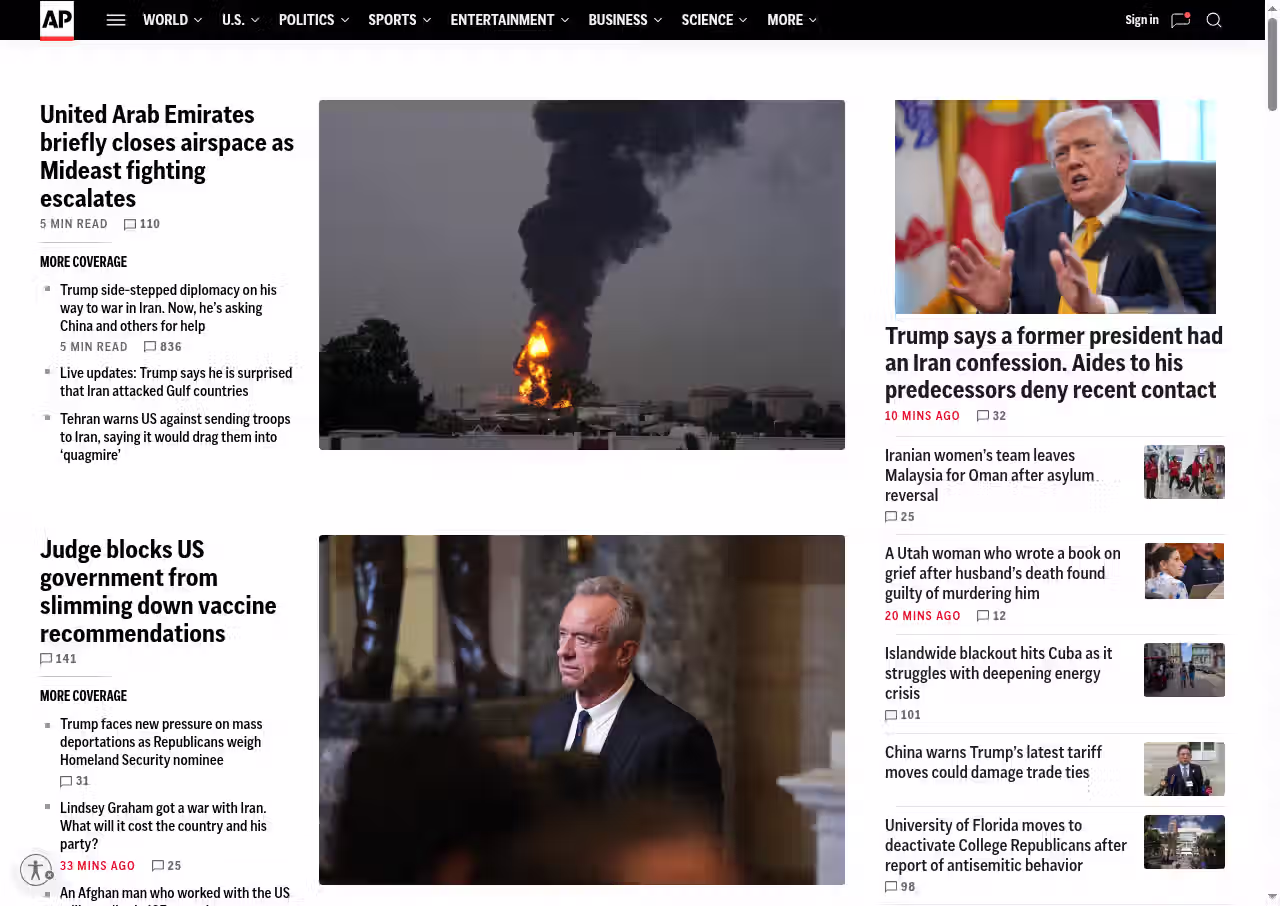Open the Sports menu item
This screenshot has width=1280, height=906.
(x=392, y=20)
